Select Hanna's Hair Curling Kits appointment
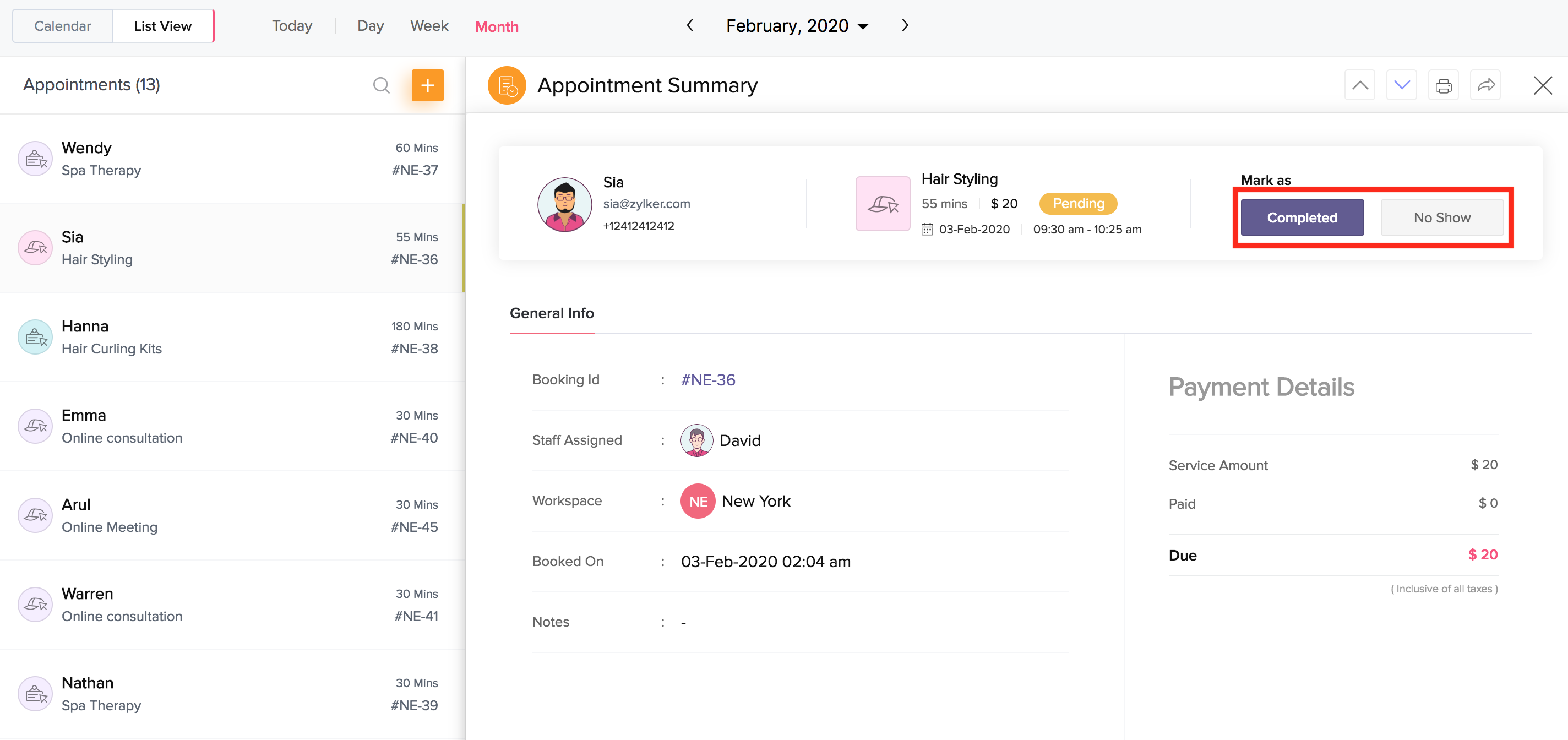The image size is (1568, 740). point(231,337)
